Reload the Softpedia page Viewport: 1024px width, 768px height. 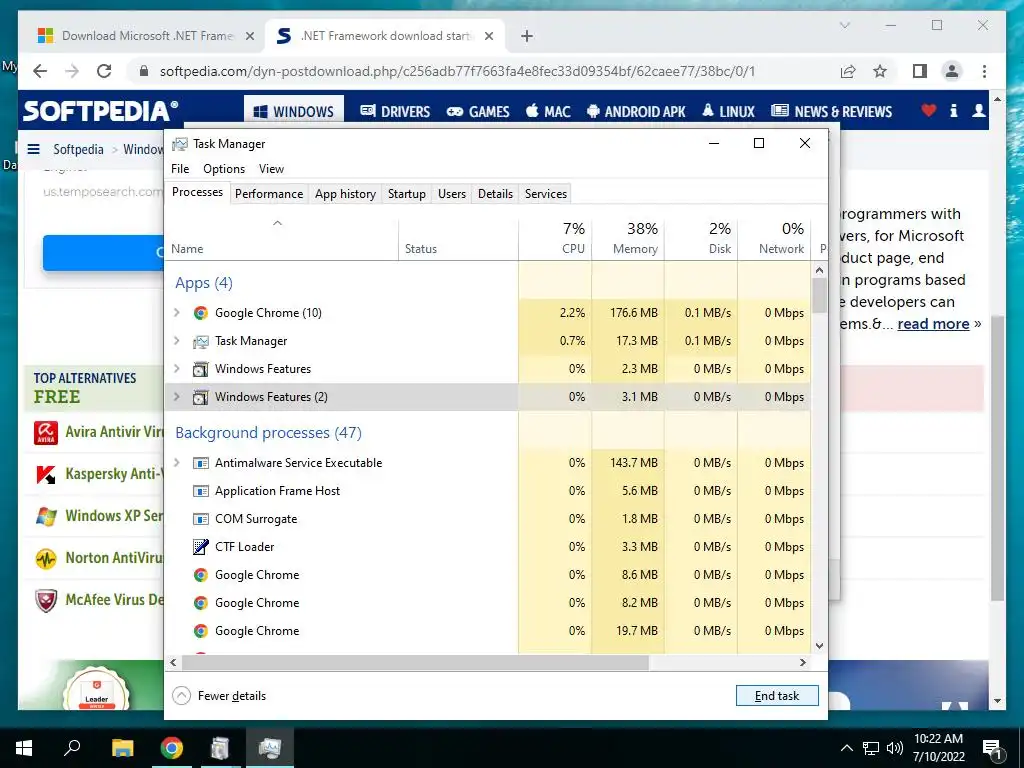(x=104, y=71)
